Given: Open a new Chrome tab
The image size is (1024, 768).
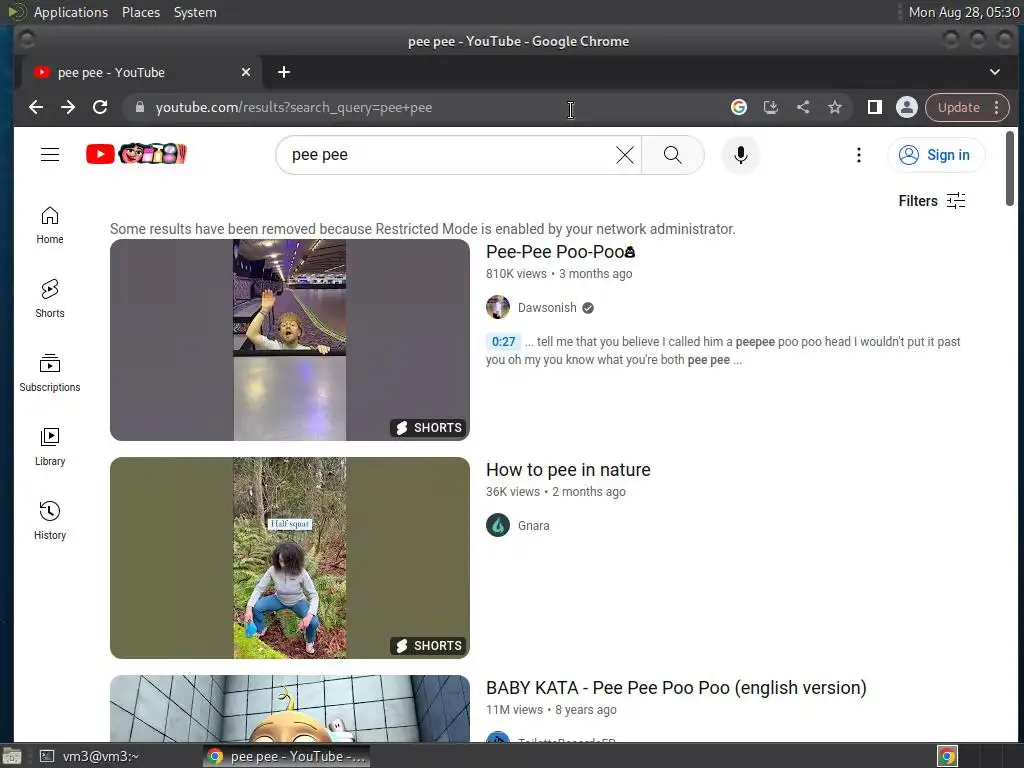Looking at the screenshot, I should pyautogui.click(x=283, y=72).
